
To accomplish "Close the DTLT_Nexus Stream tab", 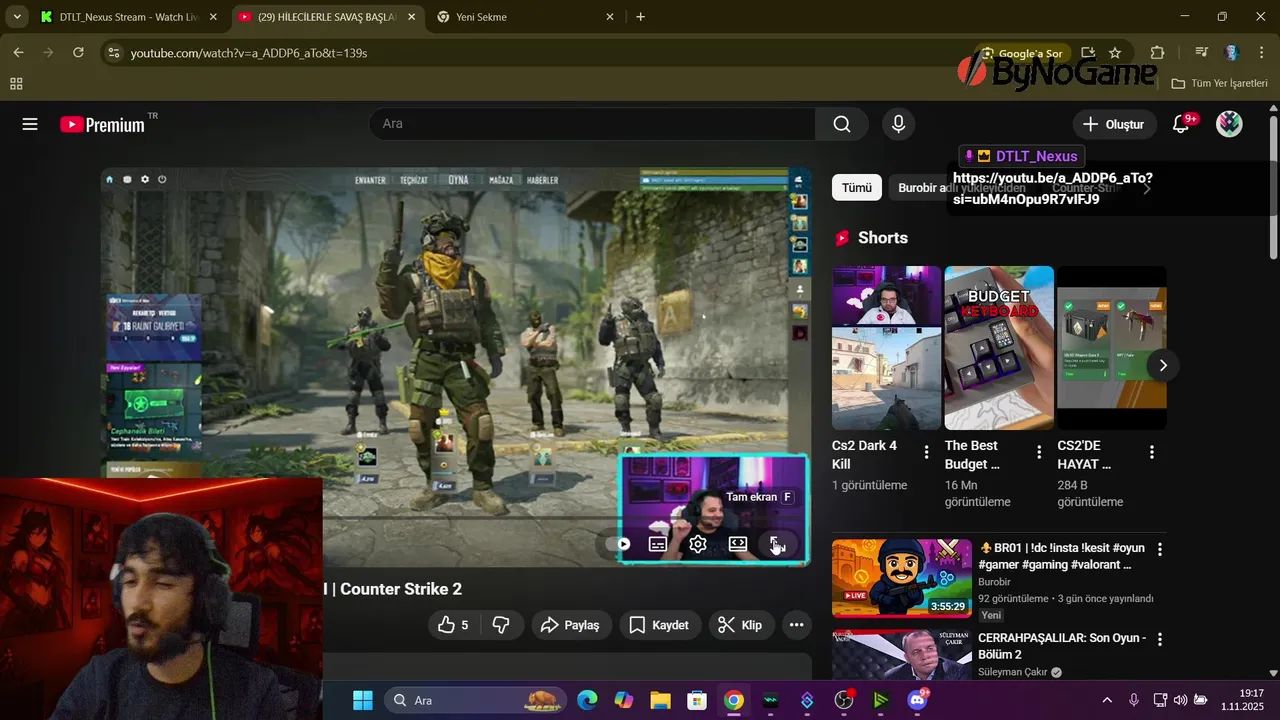I will [x=213, y=17].
